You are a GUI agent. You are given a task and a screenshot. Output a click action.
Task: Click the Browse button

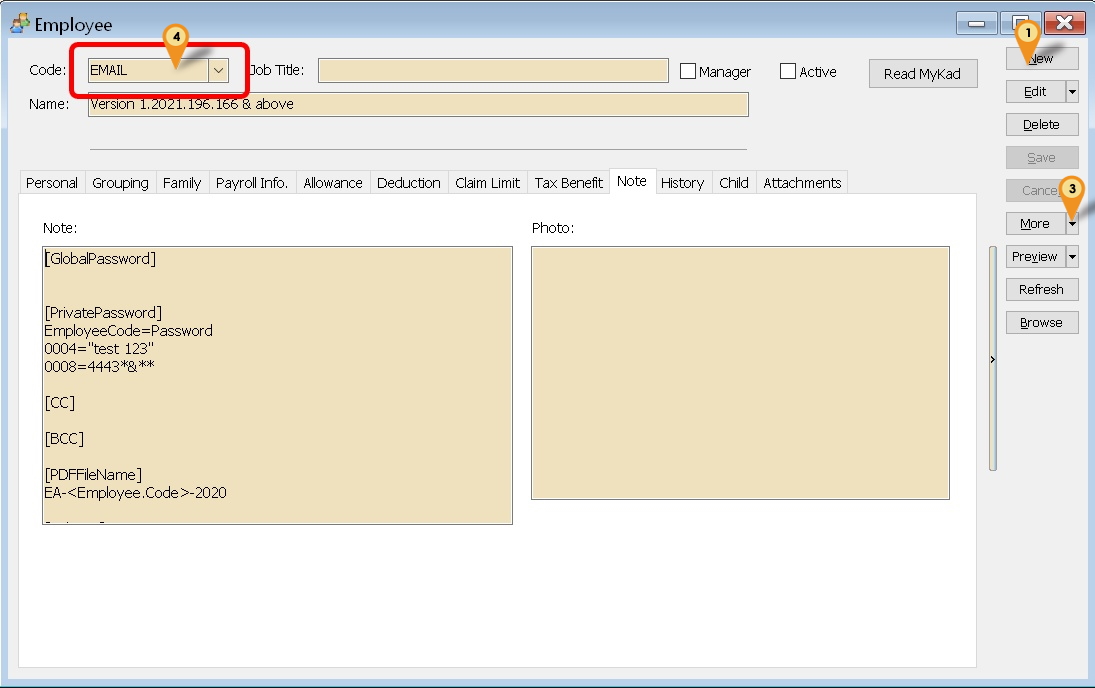pyautogui.click(x=1041, y=322)
